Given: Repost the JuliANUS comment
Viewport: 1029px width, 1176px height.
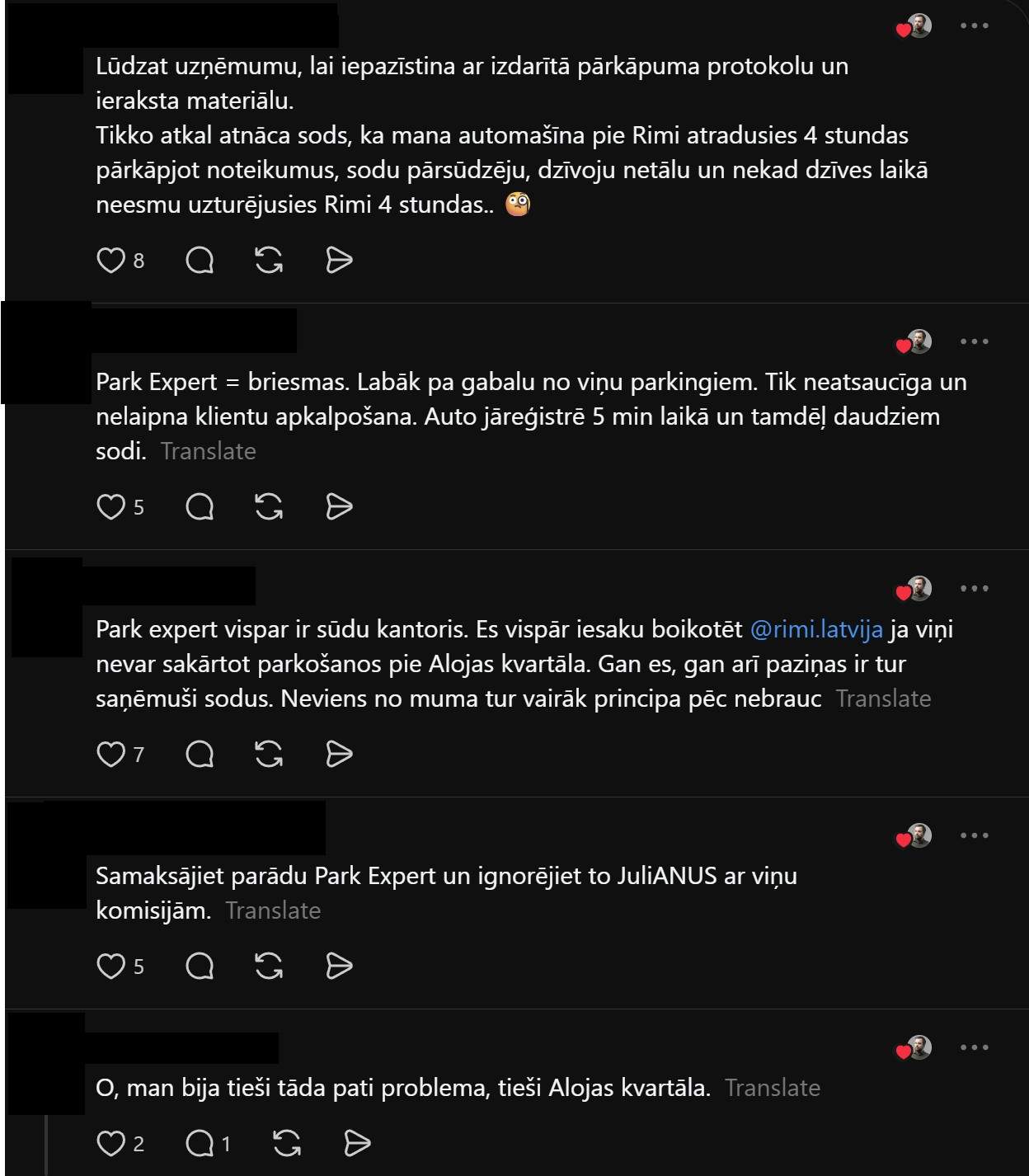Looking at the screenshot, I should (269, 966).
